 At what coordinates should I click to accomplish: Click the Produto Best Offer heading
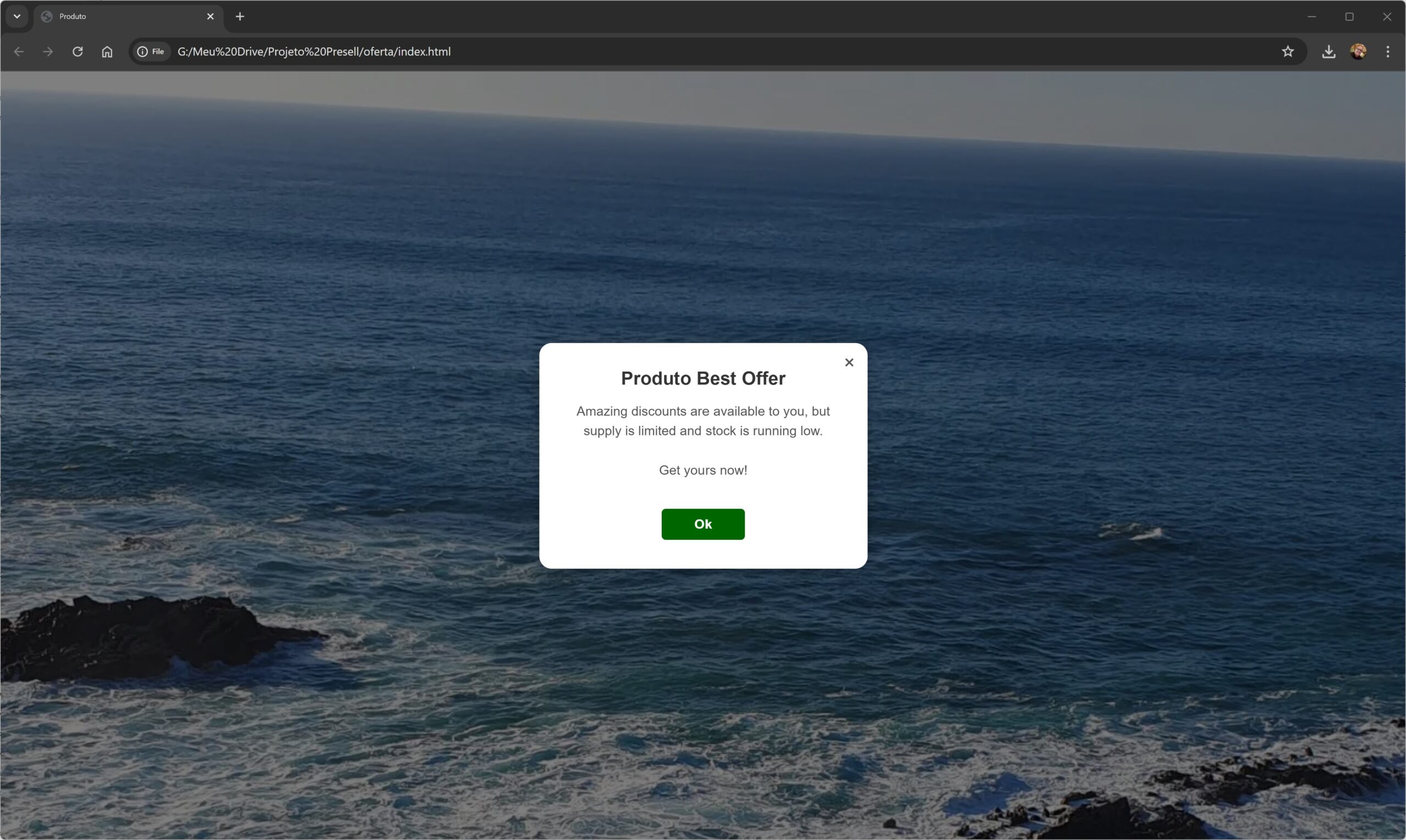pyautogui.click(x=702, y=378)
